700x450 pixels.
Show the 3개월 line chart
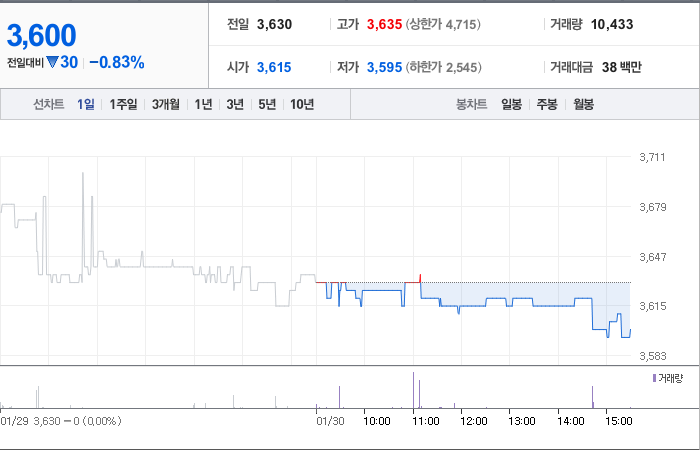point(166,104)
